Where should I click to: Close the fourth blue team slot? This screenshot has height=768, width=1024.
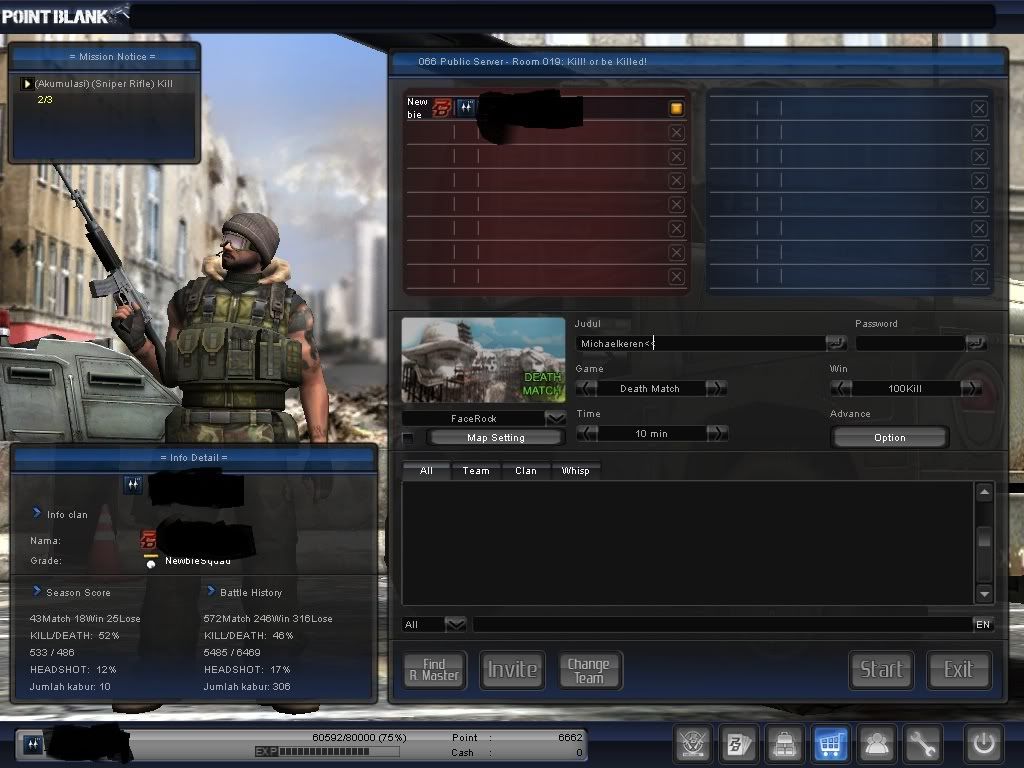coord(979,180)
